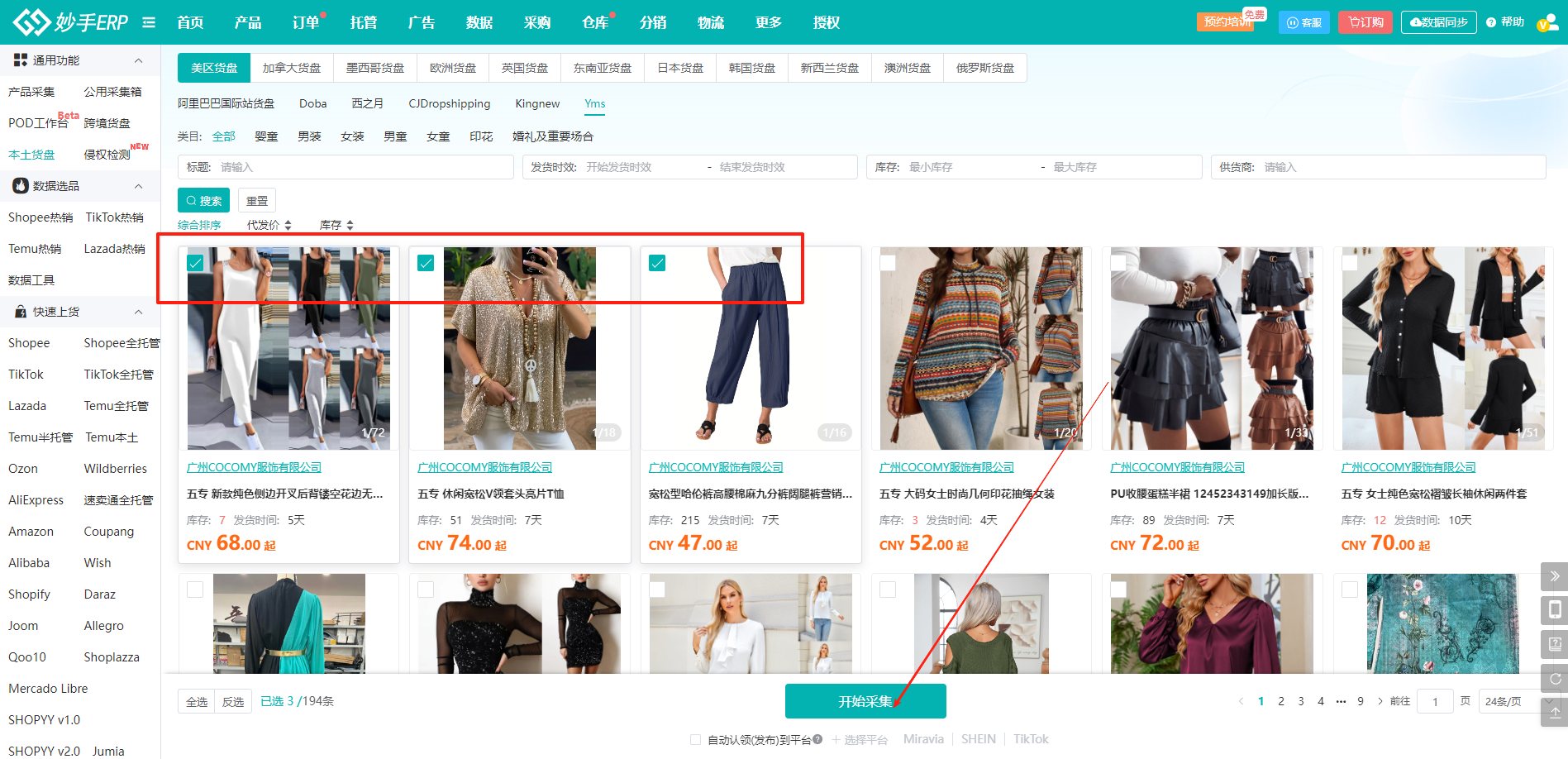Click the 预约培训 orange button
Viewport: 1568px width, 759px height.
[1224, 22]
